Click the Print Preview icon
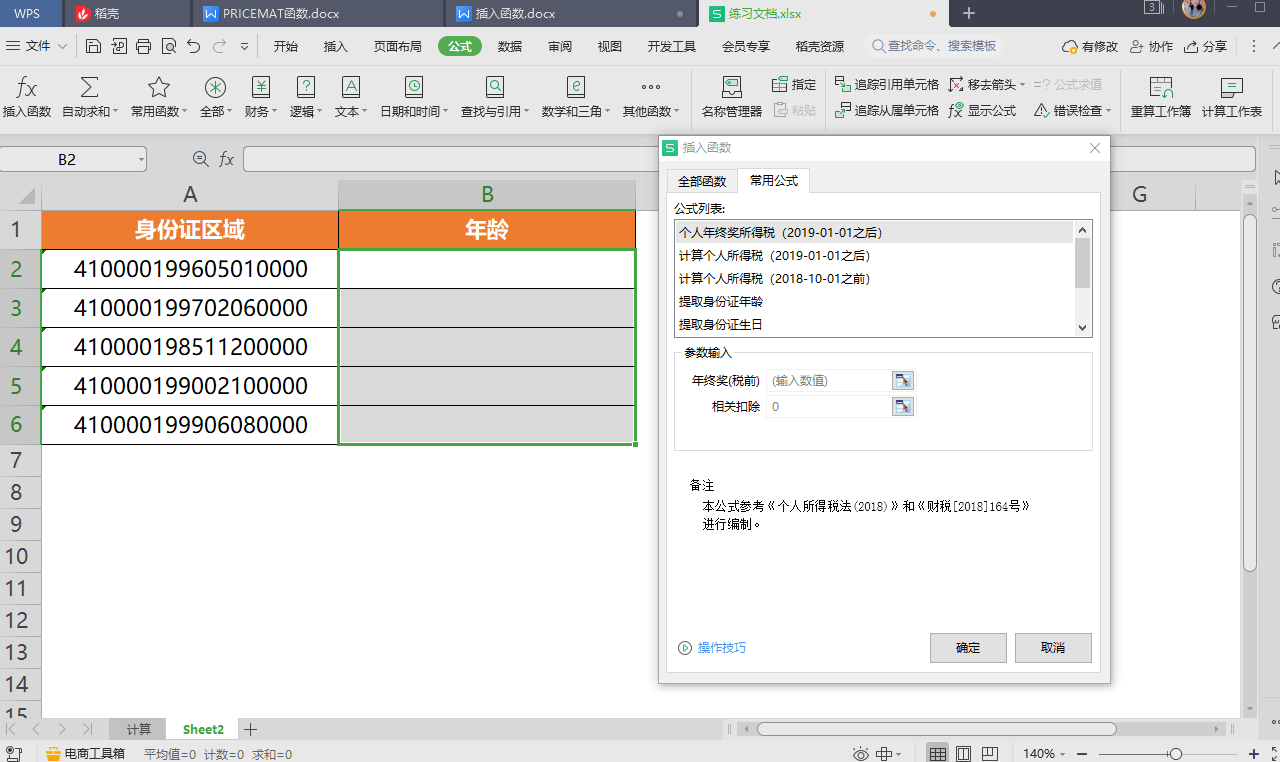The width and height of the screenshot is (1280, 762). pyautogui.click(x=168, y=46)
